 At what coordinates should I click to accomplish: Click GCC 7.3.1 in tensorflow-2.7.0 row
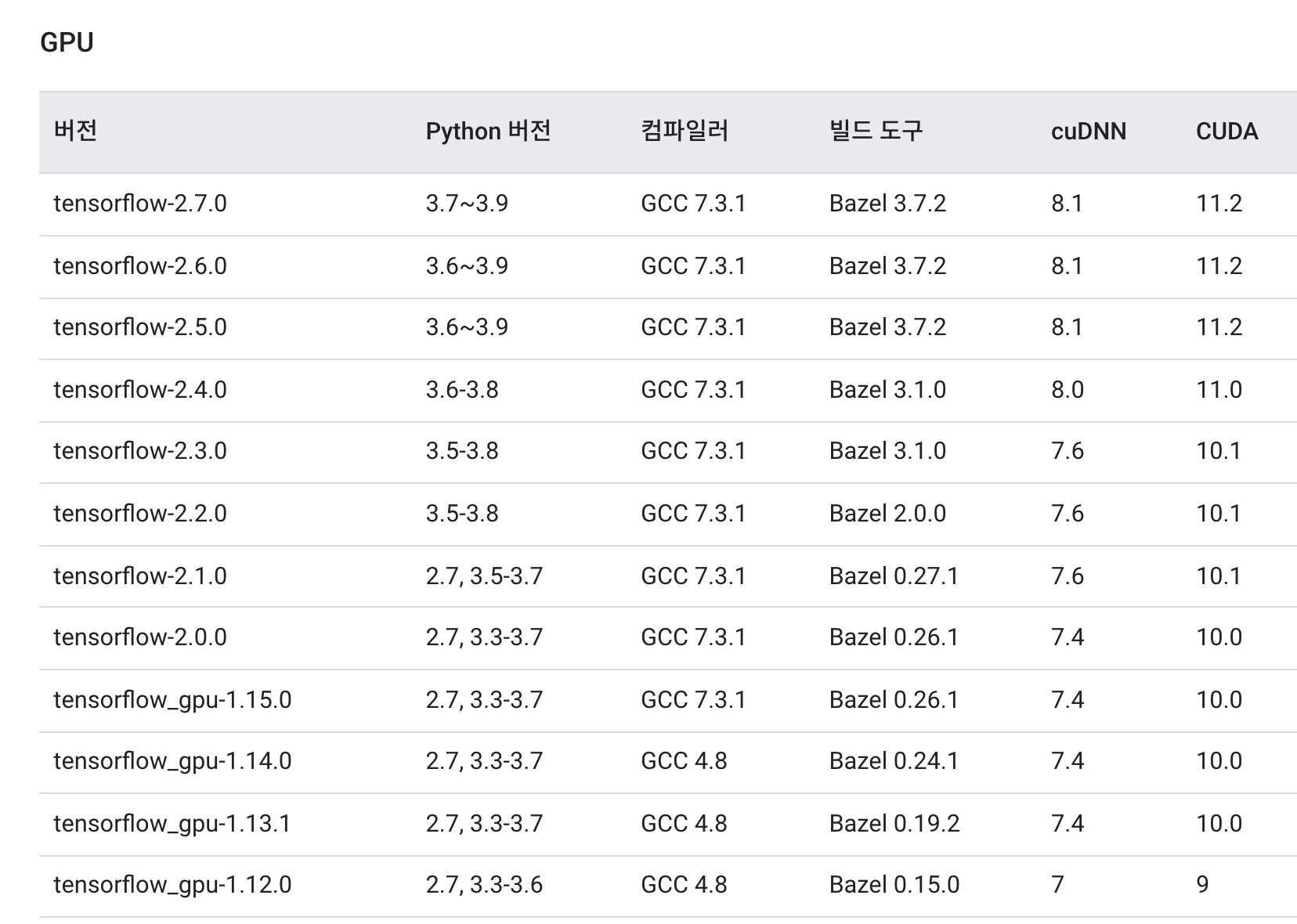[x=693, y=204]
